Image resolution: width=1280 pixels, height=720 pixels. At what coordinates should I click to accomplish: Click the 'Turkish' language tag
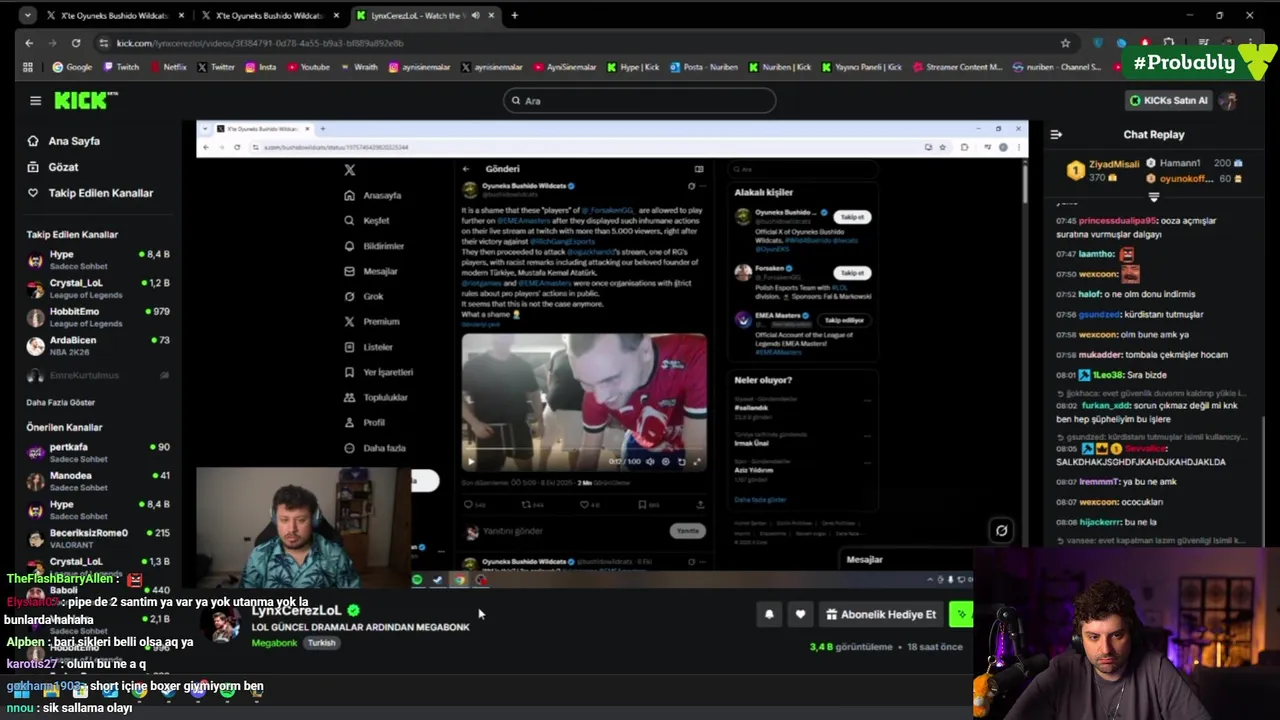click(x=321, y=643)
